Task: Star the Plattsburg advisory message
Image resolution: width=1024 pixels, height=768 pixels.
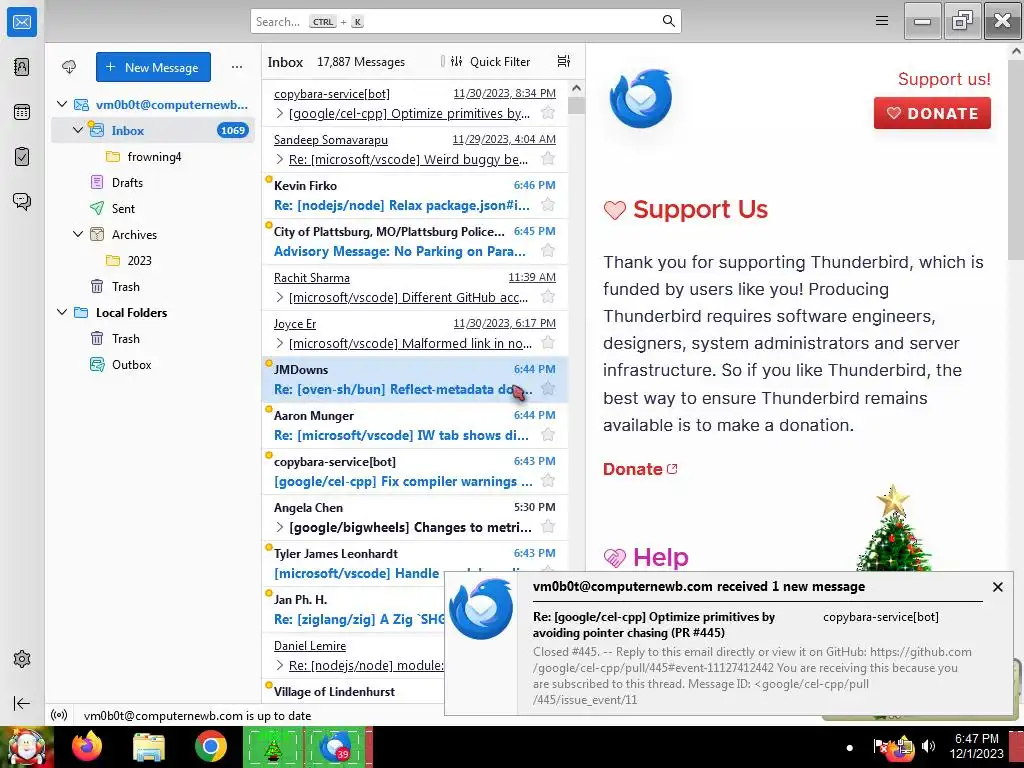Action: pos(548,251)
